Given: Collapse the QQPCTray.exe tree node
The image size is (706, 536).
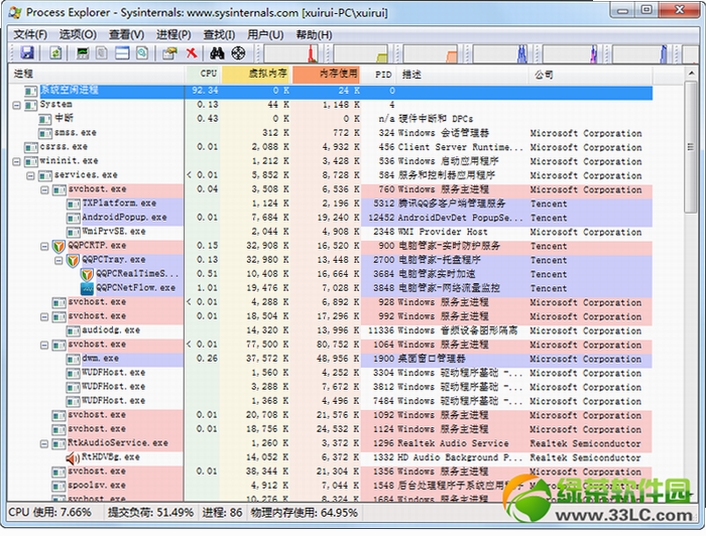Looking at the screenshot, I should click(x=59, y=260).
